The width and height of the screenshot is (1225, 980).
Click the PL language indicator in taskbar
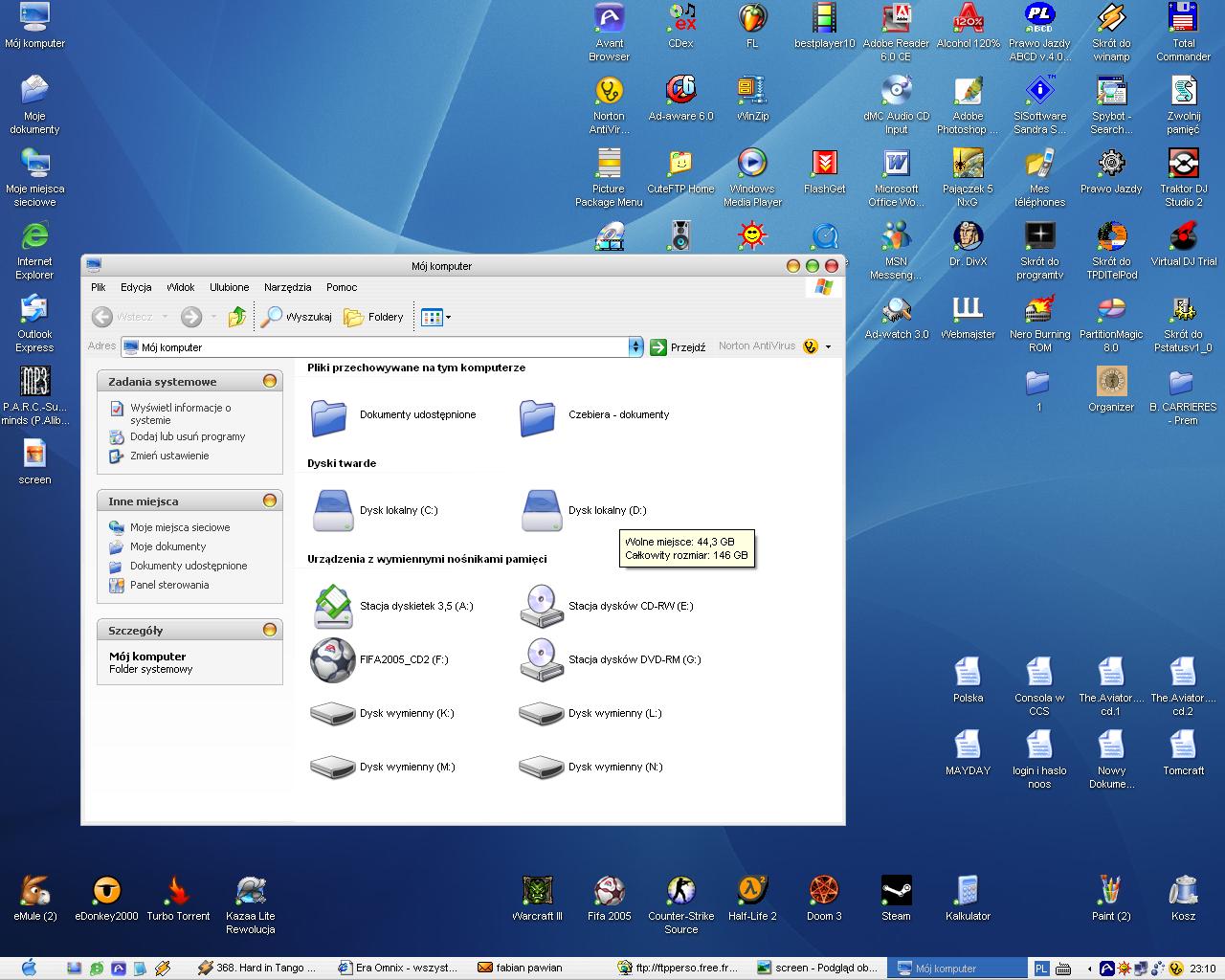pos(1041,969)
